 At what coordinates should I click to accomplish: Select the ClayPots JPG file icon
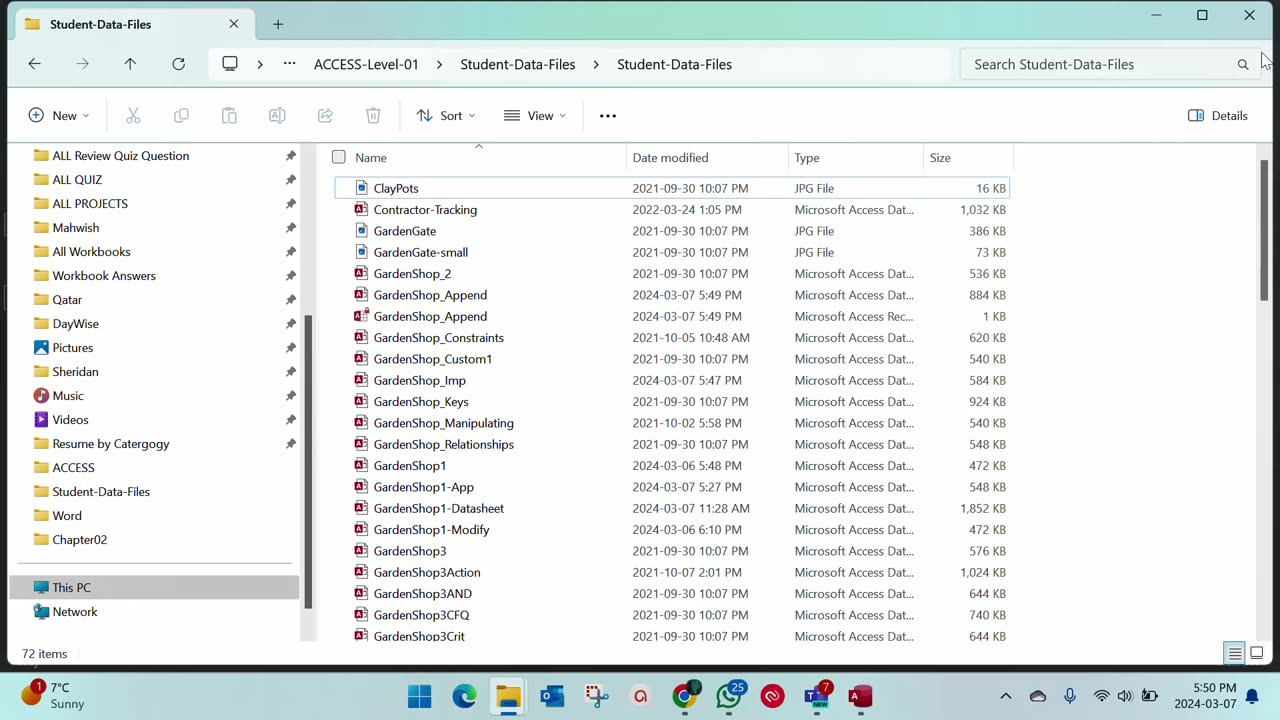(x=361, y=188)
